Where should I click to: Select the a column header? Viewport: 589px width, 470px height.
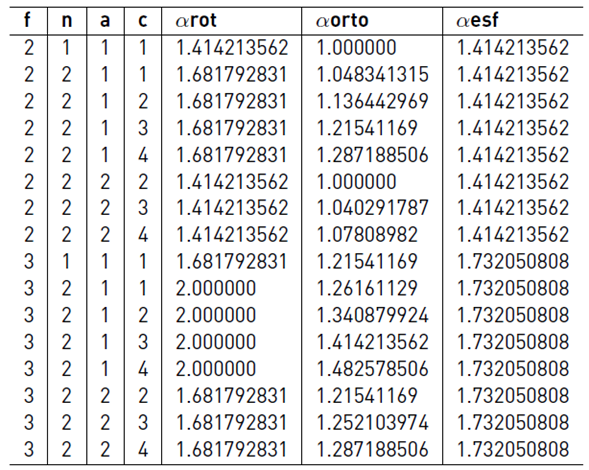[x=105, y=21]
